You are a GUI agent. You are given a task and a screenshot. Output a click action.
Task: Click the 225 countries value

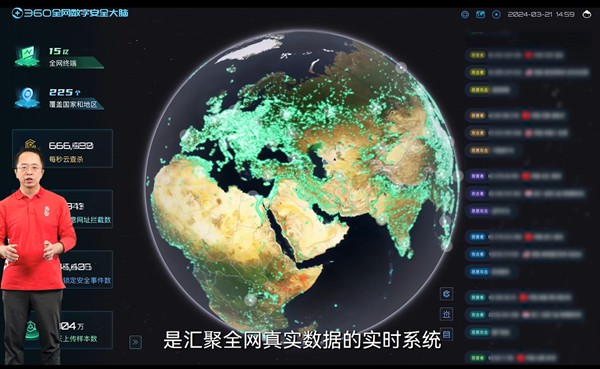(65, 92)
